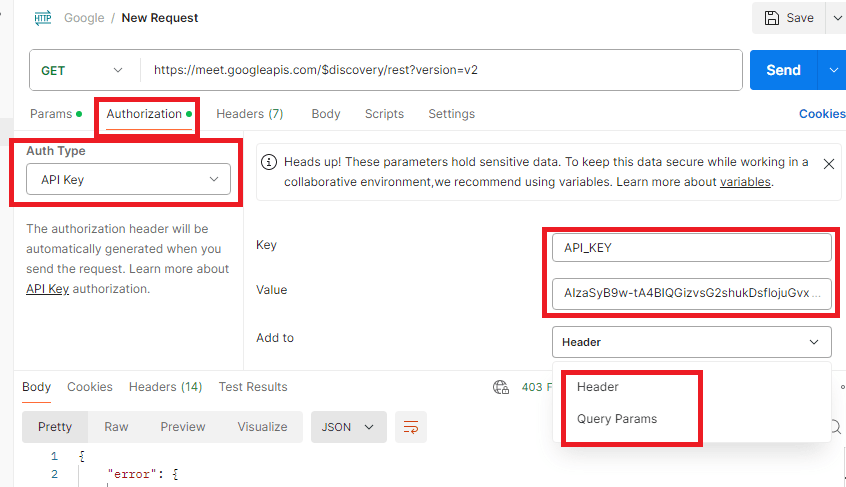Open the Add to Header dropdown
Viewport: 846px width, 487px height.
point(692,342)
